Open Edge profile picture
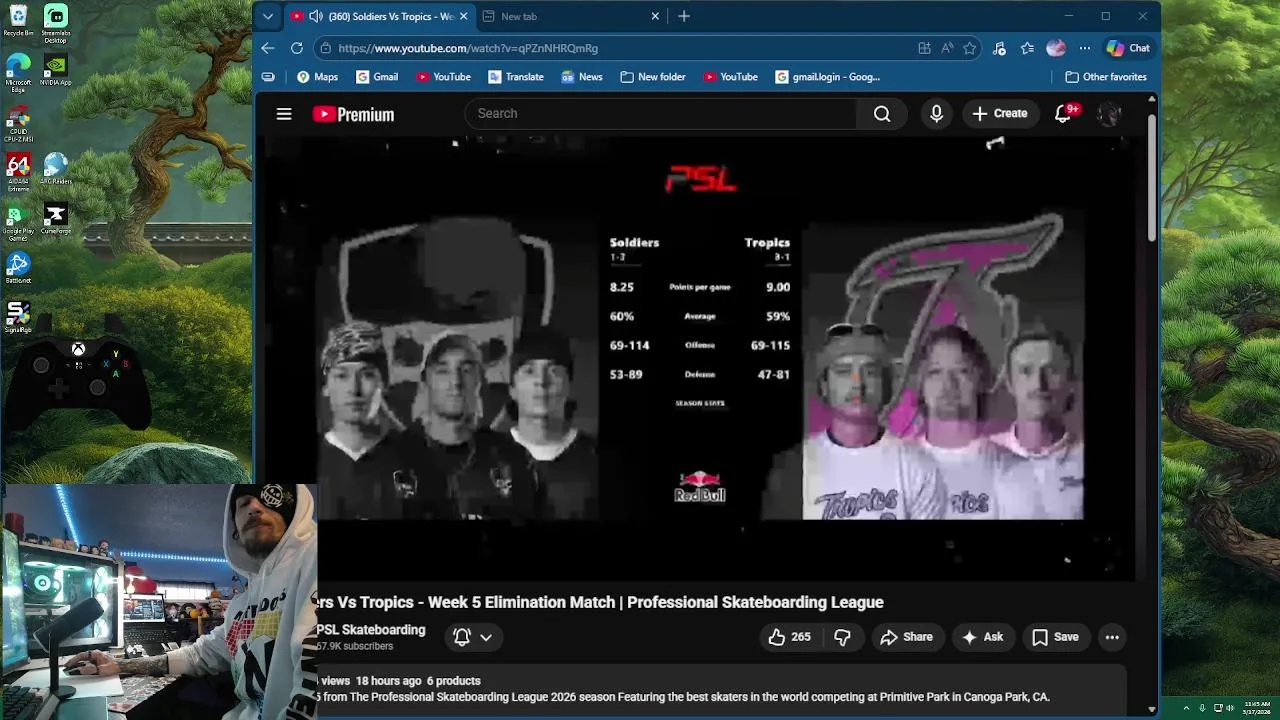The image size is (1280, 720). (x=1056, y=48)
